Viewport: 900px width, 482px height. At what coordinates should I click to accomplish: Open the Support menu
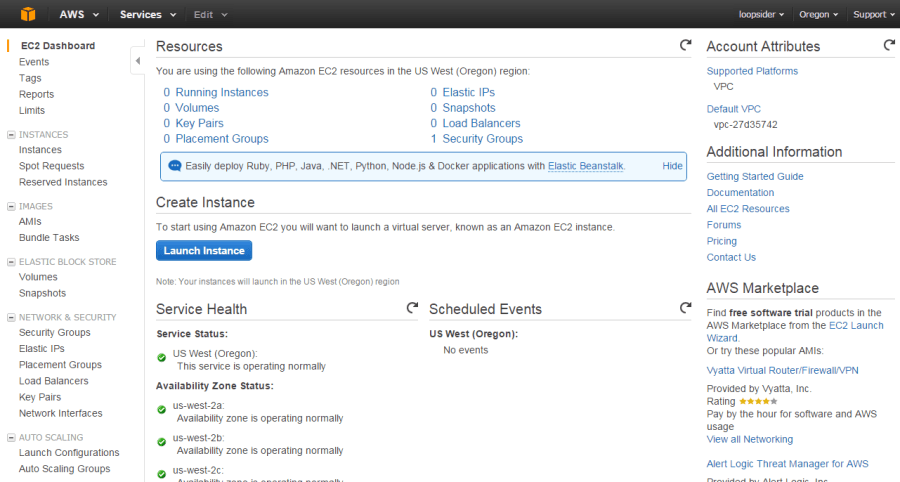point(873,14)
